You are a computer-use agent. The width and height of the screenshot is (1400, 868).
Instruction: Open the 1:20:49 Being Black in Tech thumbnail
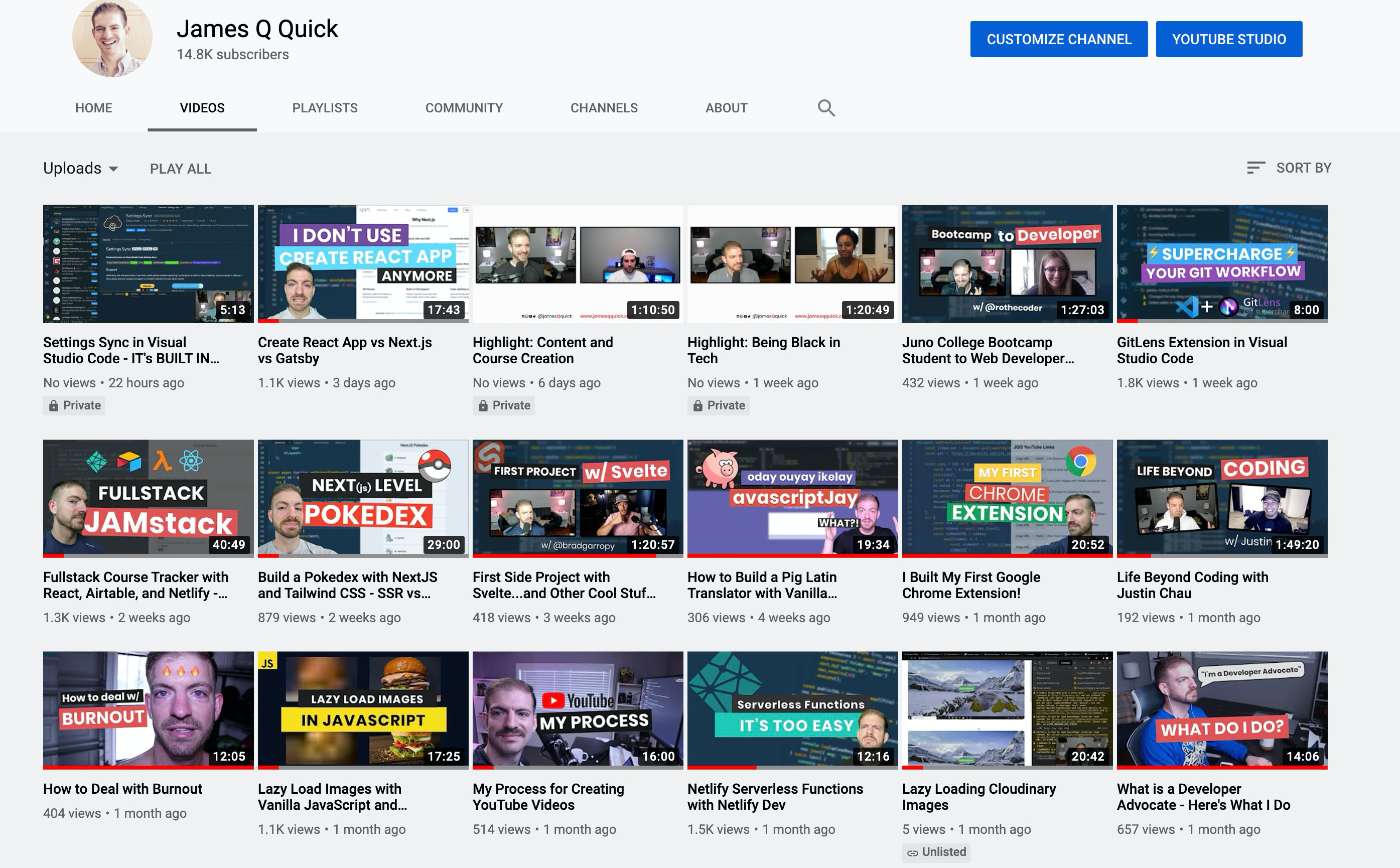[792, 264]
